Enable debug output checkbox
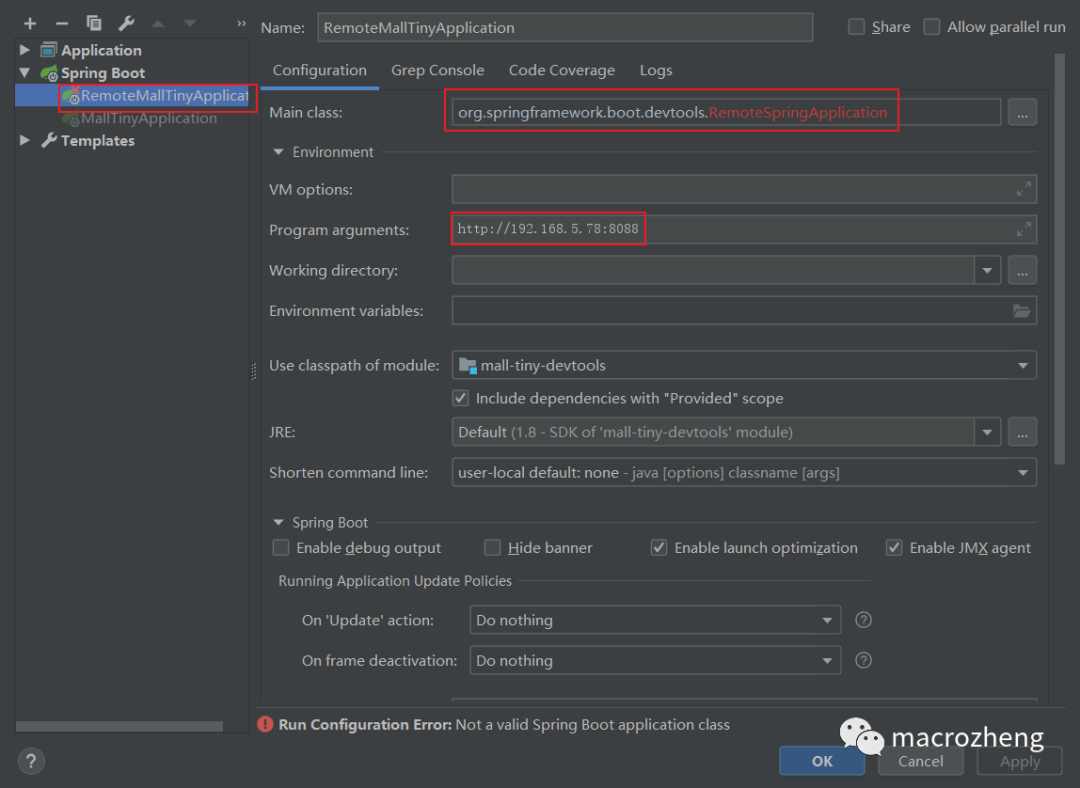This screenshot has width=1080, height=788. 280,548
